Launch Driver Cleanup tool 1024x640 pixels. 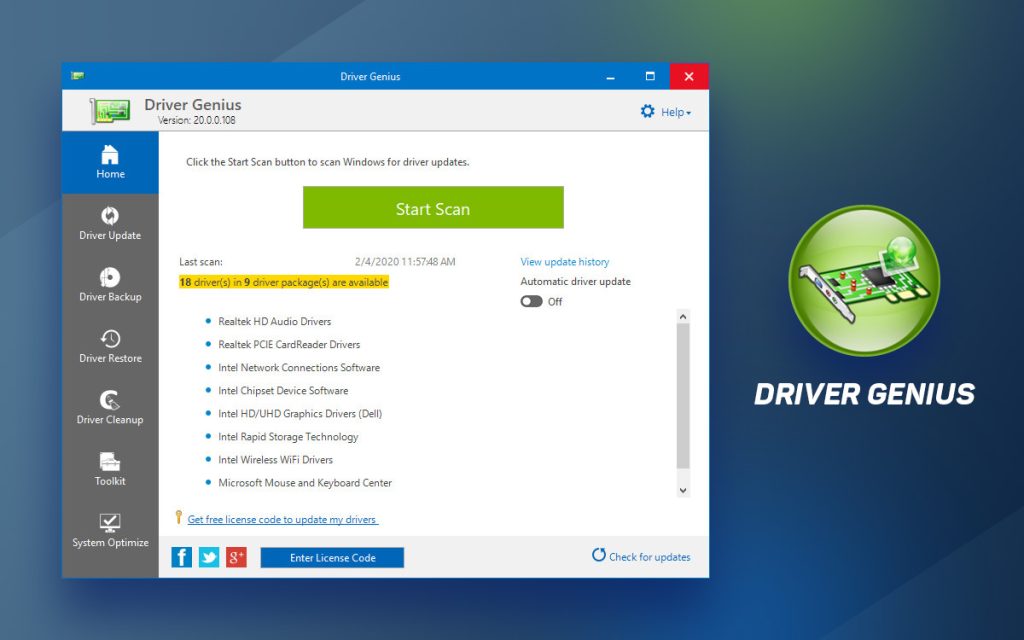click(109, 409)
